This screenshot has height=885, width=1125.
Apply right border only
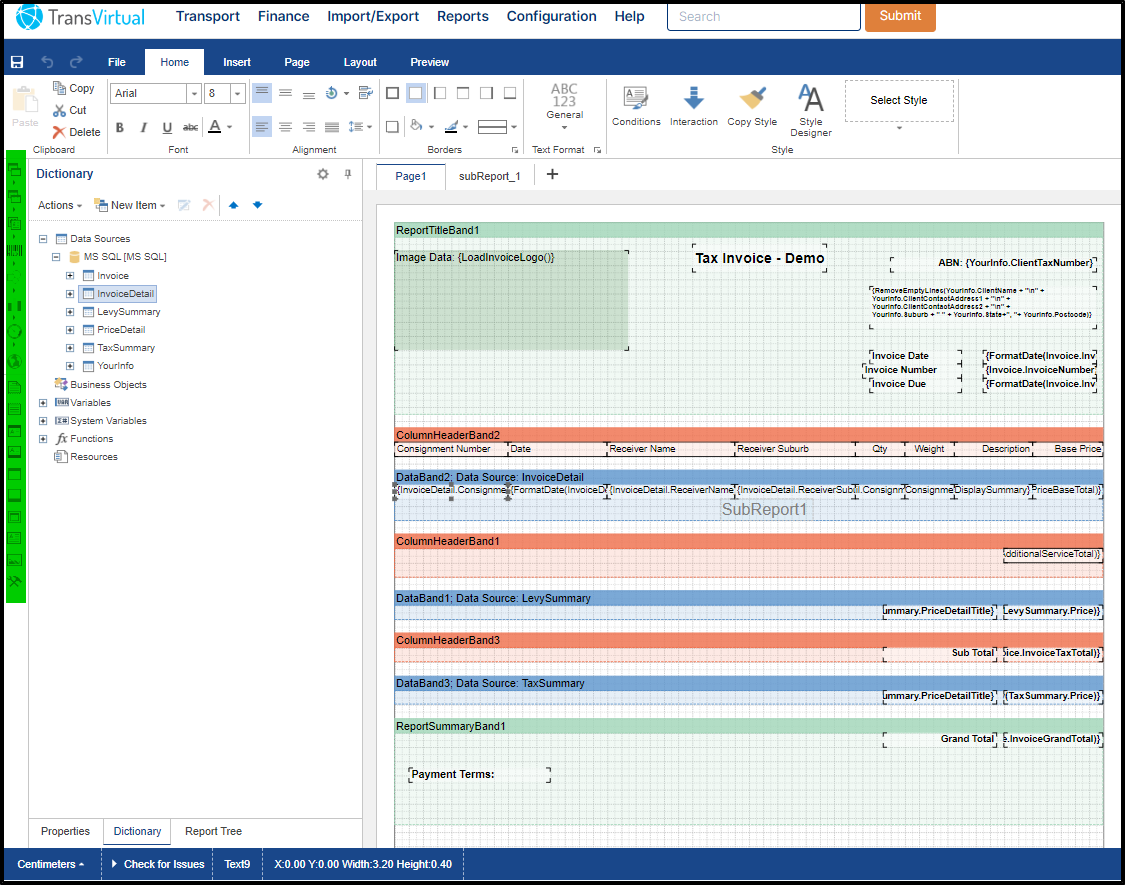[x=486, y=93]
